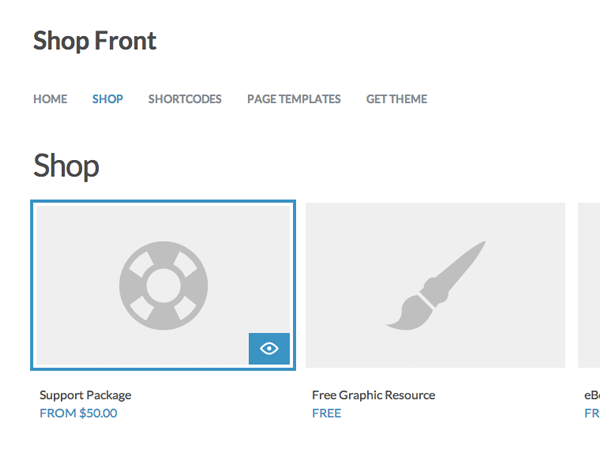Open the SHORTCODES menu item
Viewport: 600px width, 450px height.
coord(185,99)
